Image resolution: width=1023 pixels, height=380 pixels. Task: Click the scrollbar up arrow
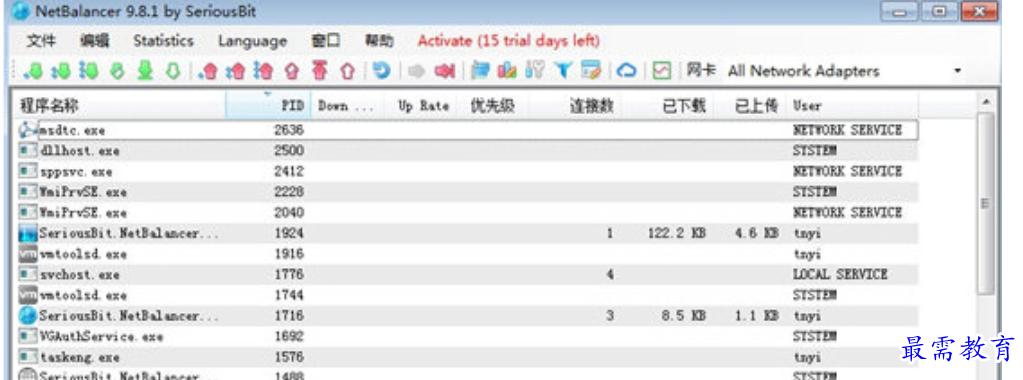[986, 102]
